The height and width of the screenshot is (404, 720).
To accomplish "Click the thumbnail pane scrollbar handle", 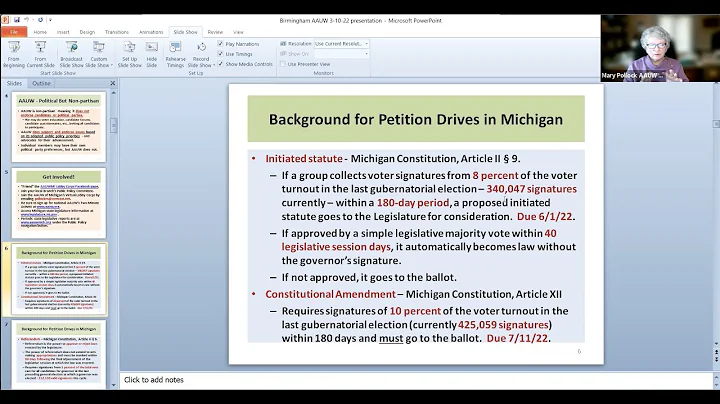I will (x=113, y=125).
